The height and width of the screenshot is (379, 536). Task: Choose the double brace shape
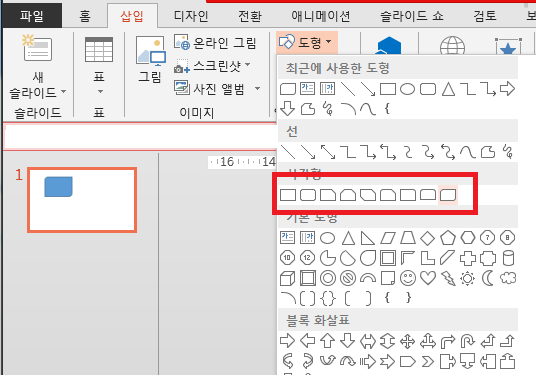point(328,299)
